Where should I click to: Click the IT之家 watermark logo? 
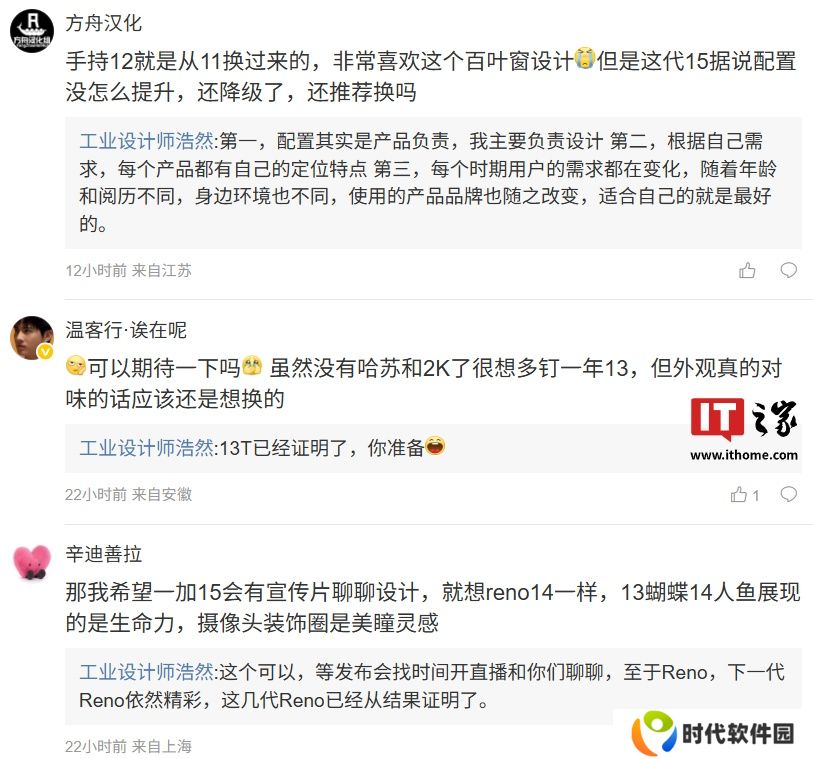pos(744,419)
